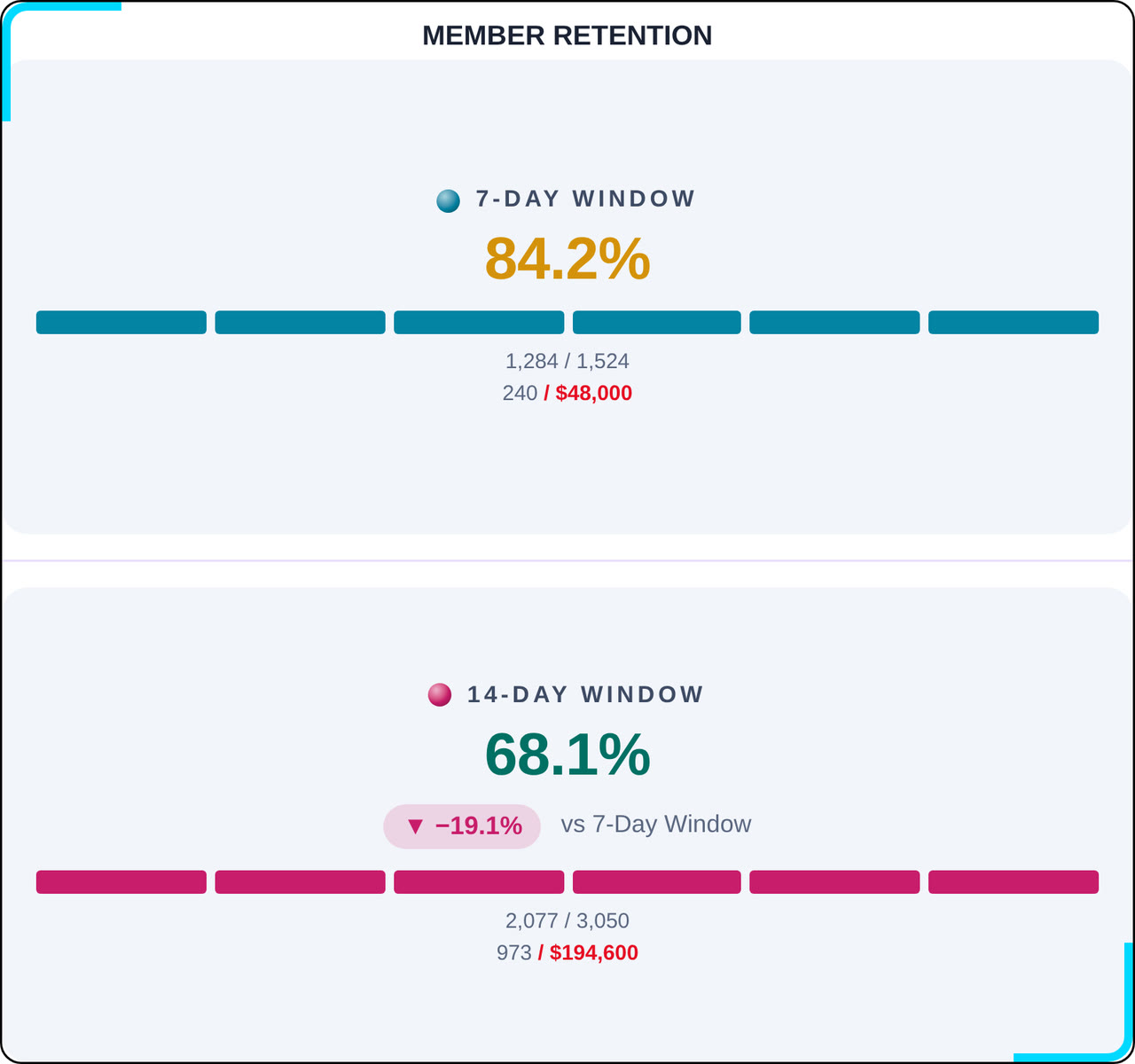Select the first teal progress segment

(121, 323)
